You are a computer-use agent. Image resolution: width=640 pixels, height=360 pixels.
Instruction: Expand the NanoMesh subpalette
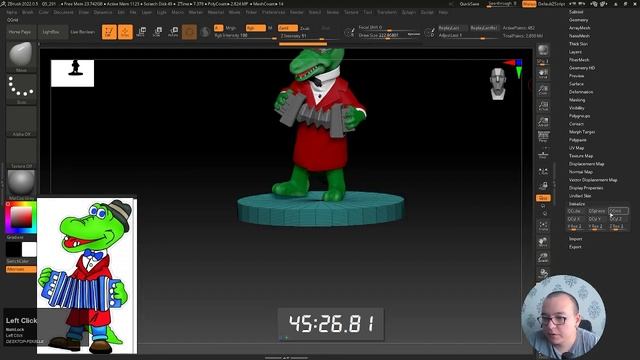[x=579, y=36]
